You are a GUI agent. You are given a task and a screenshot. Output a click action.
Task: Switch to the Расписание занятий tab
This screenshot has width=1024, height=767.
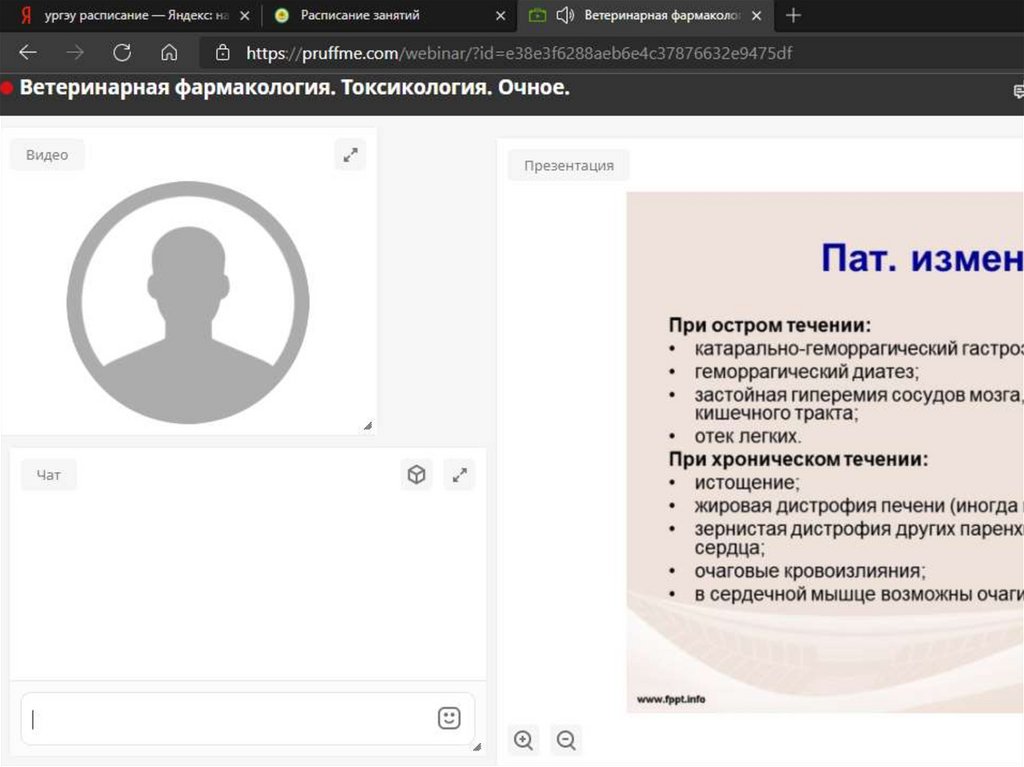pyautogui.click(x=360, y=16)
